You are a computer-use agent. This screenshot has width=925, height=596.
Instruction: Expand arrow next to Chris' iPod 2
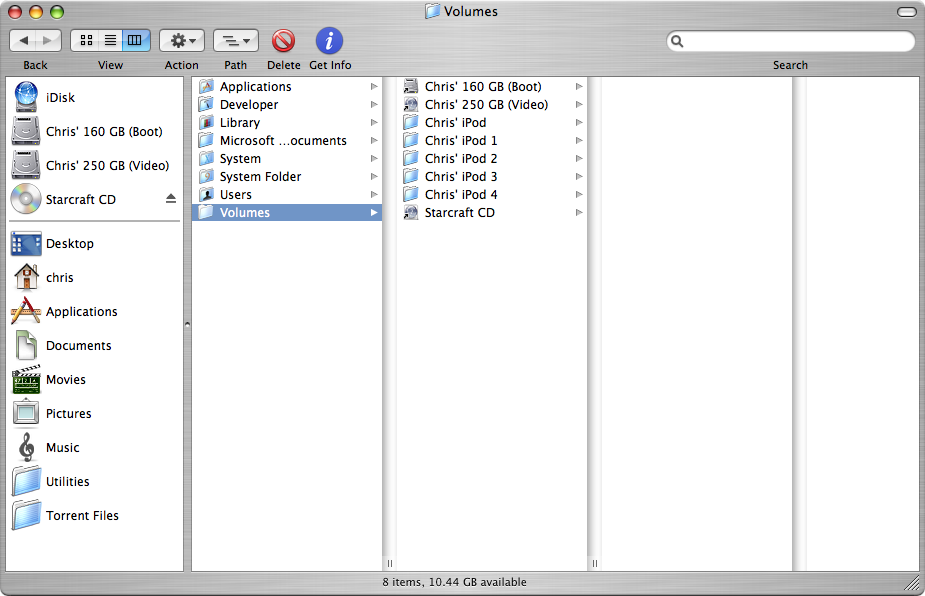(x=579, y=159)
